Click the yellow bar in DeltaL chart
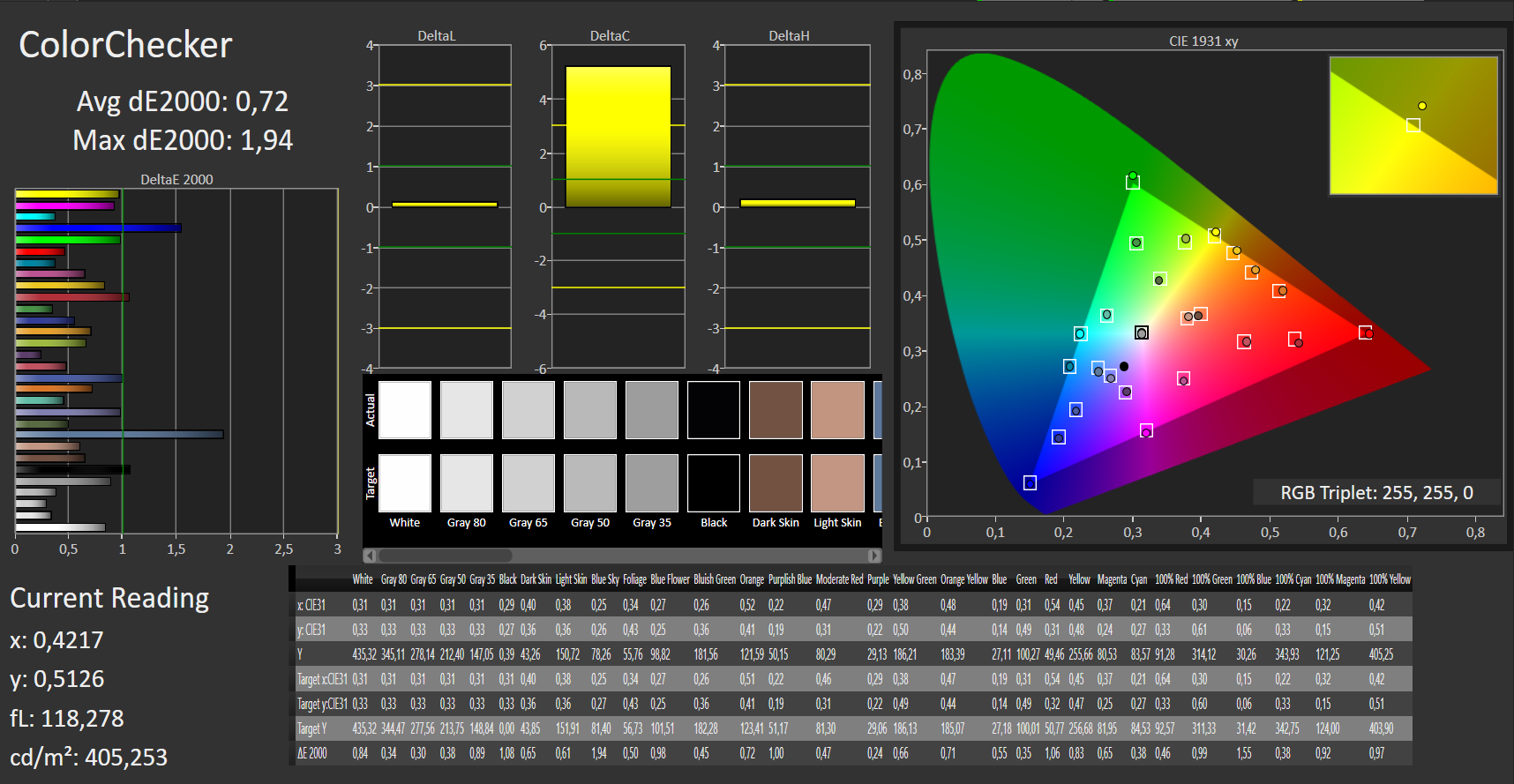Screen dimensions: 1514x784 [445, 205]
